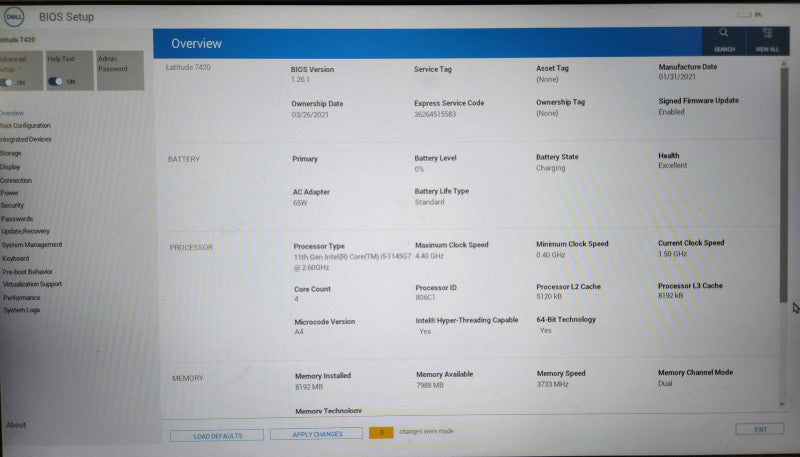Open Boot Configuration section
Screen dimensions: 800x457
click(x=25, y=125)
